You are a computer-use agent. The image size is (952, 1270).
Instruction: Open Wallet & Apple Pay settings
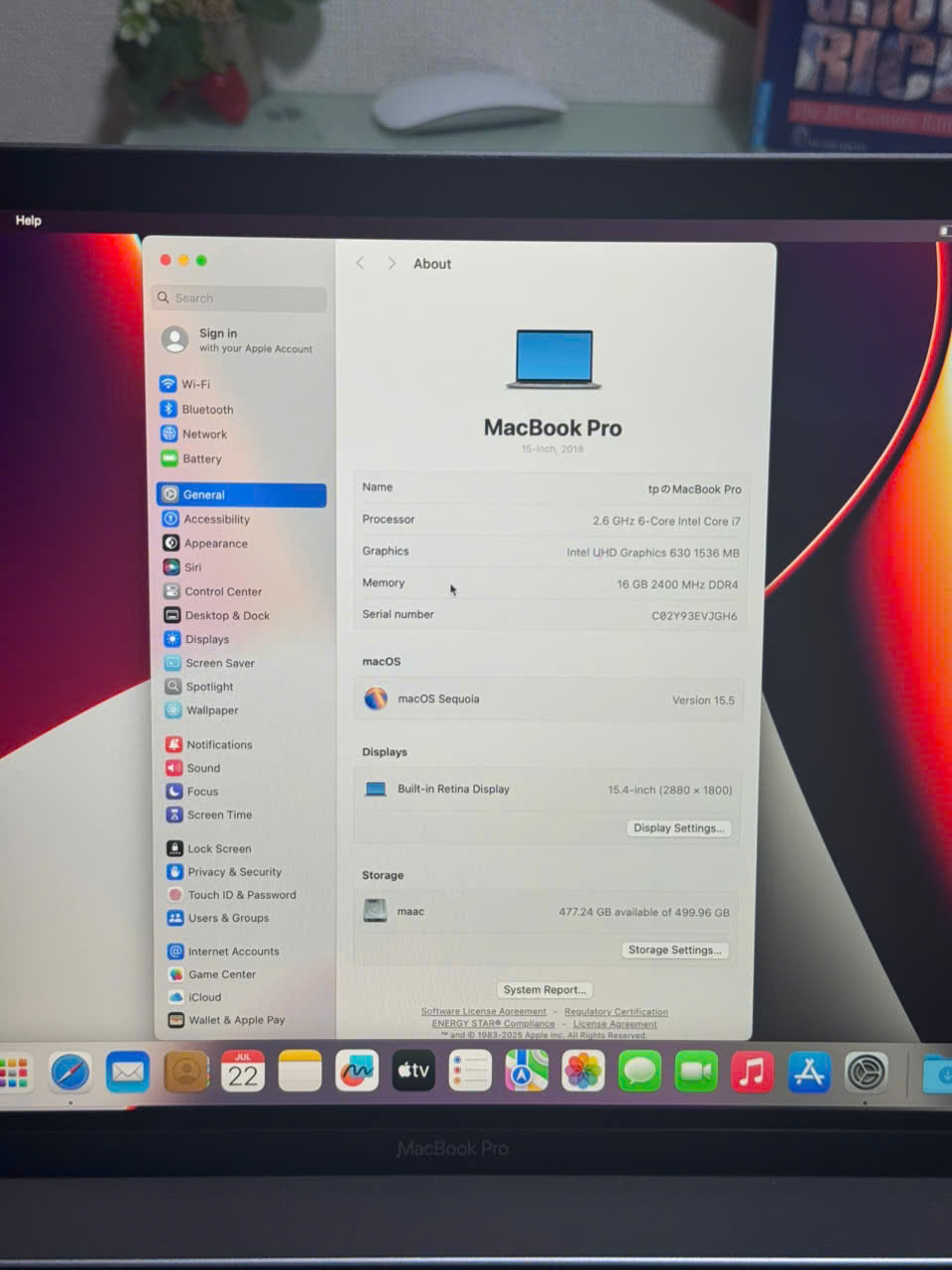(x=227, y=1019)
